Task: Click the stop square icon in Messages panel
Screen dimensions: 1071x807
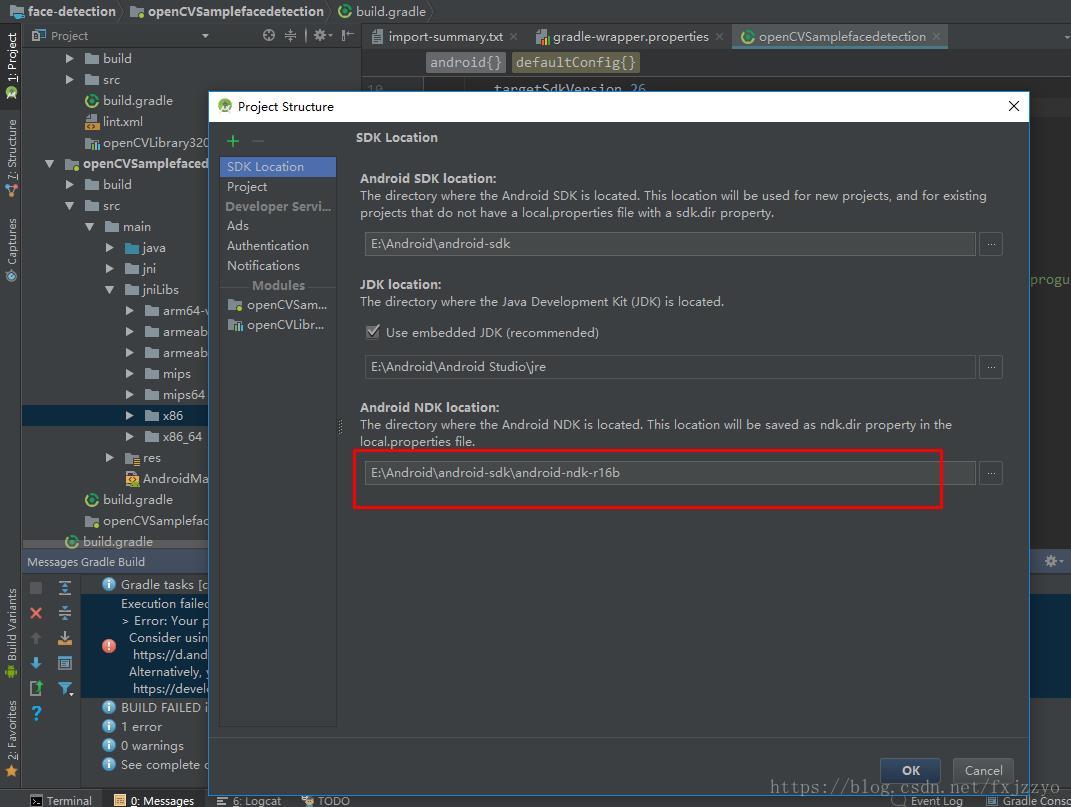Action: (x=36, y=588)
